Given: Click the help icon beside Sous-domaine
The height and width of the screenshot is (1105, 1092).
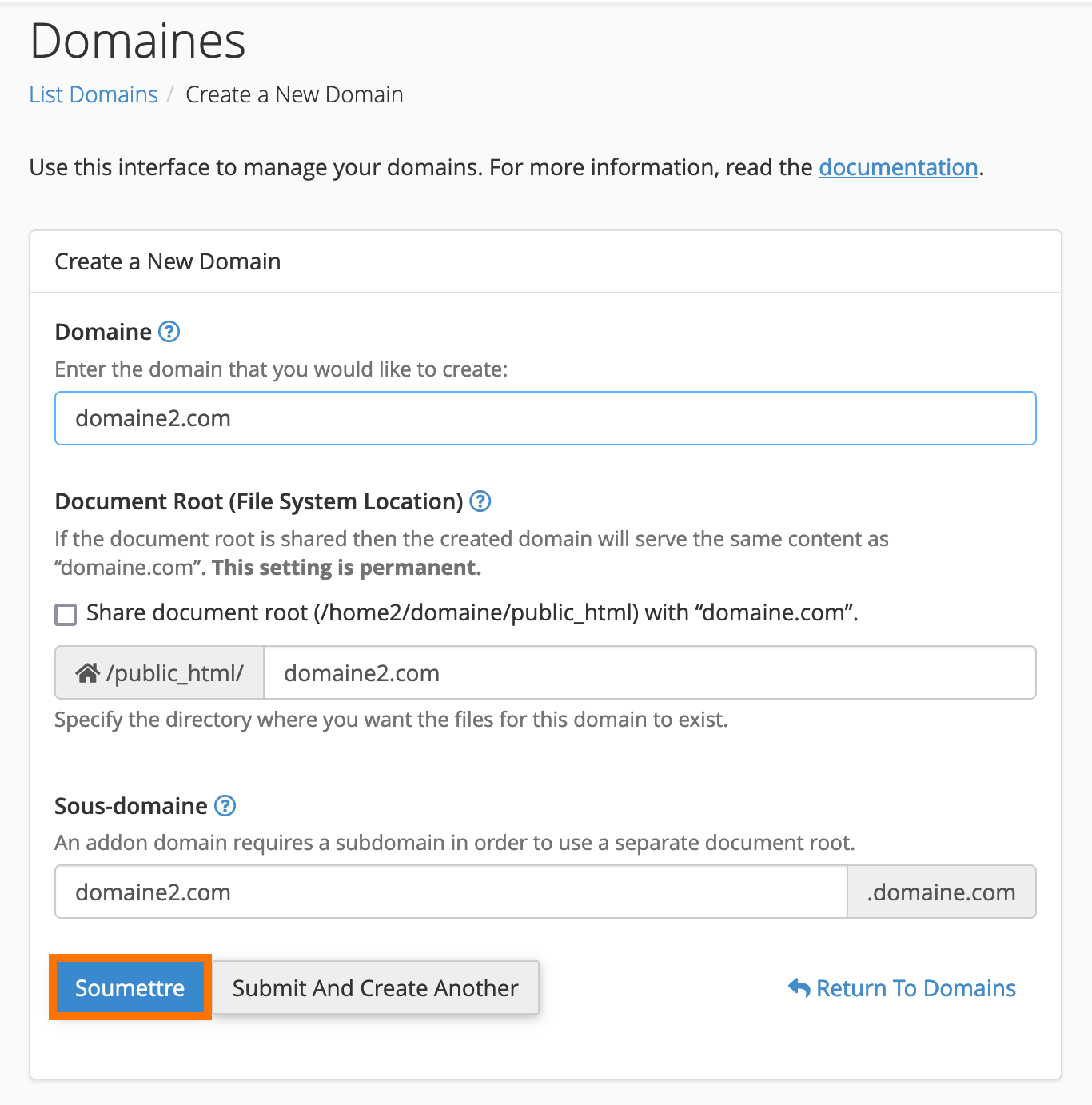Looking at the screenshot, I should click(x=225, y=806).
